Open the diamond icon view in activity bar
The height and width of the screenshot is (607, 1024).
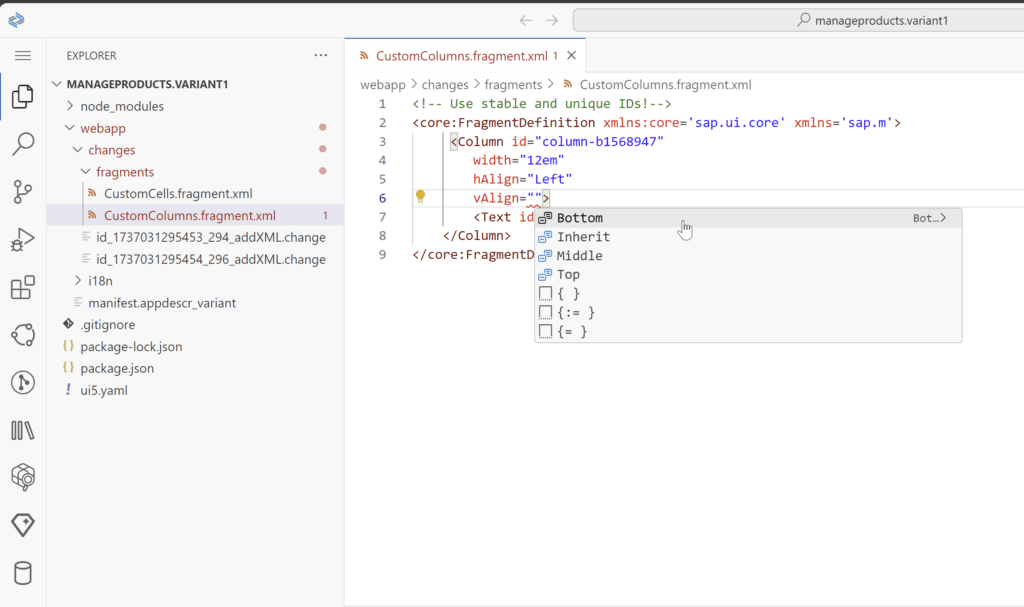pos(23,525)
